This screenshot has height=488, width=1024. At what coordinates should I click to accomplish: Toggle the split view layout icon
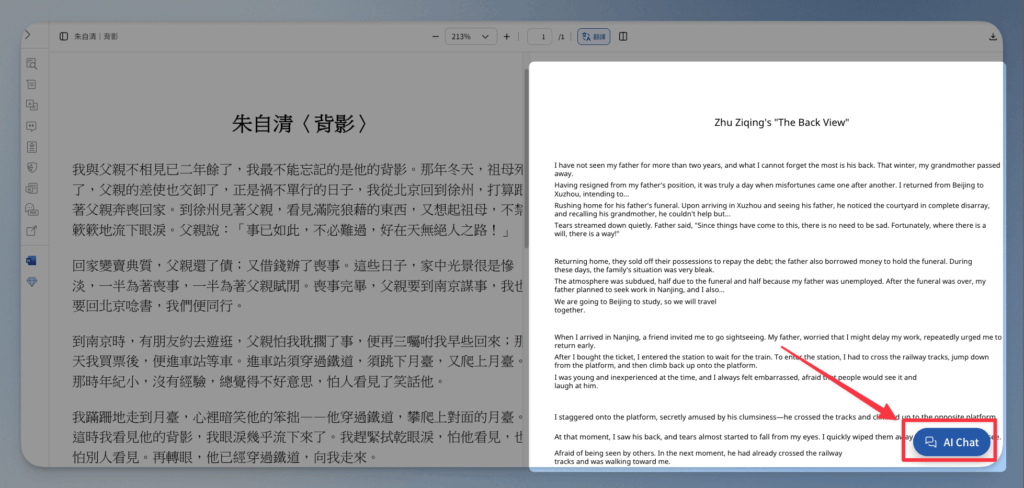point(624,37)
